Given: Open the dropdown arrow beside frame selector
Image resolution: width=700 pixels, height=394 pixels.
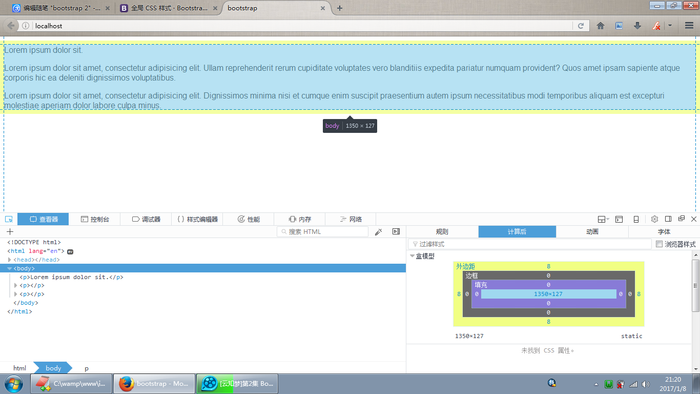Looking at the screenshot, I should tap(608, 219).
